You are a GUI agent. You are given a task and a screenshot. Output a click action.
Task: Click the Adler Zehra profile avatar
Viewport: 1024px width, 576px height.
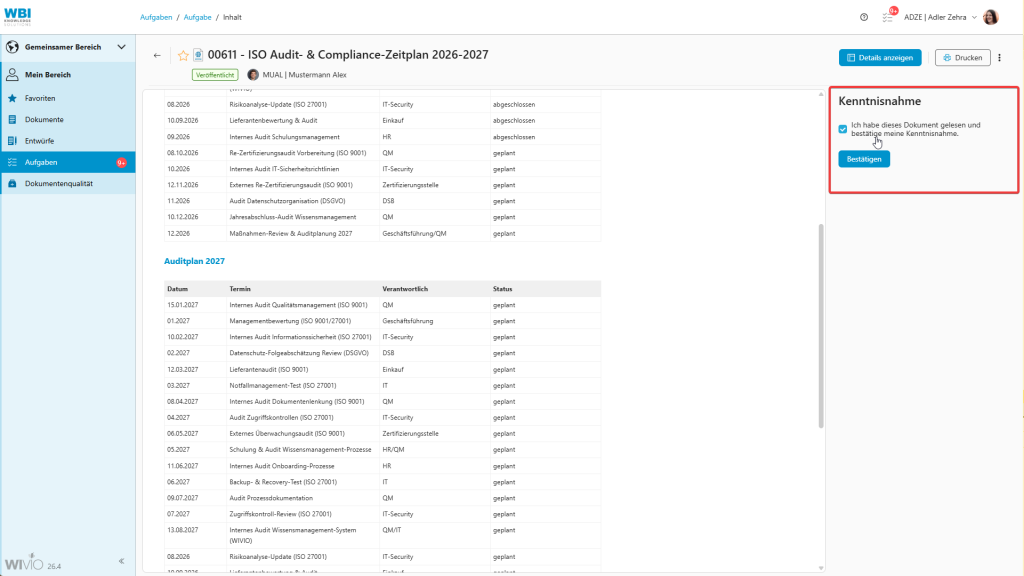point(991,17)
